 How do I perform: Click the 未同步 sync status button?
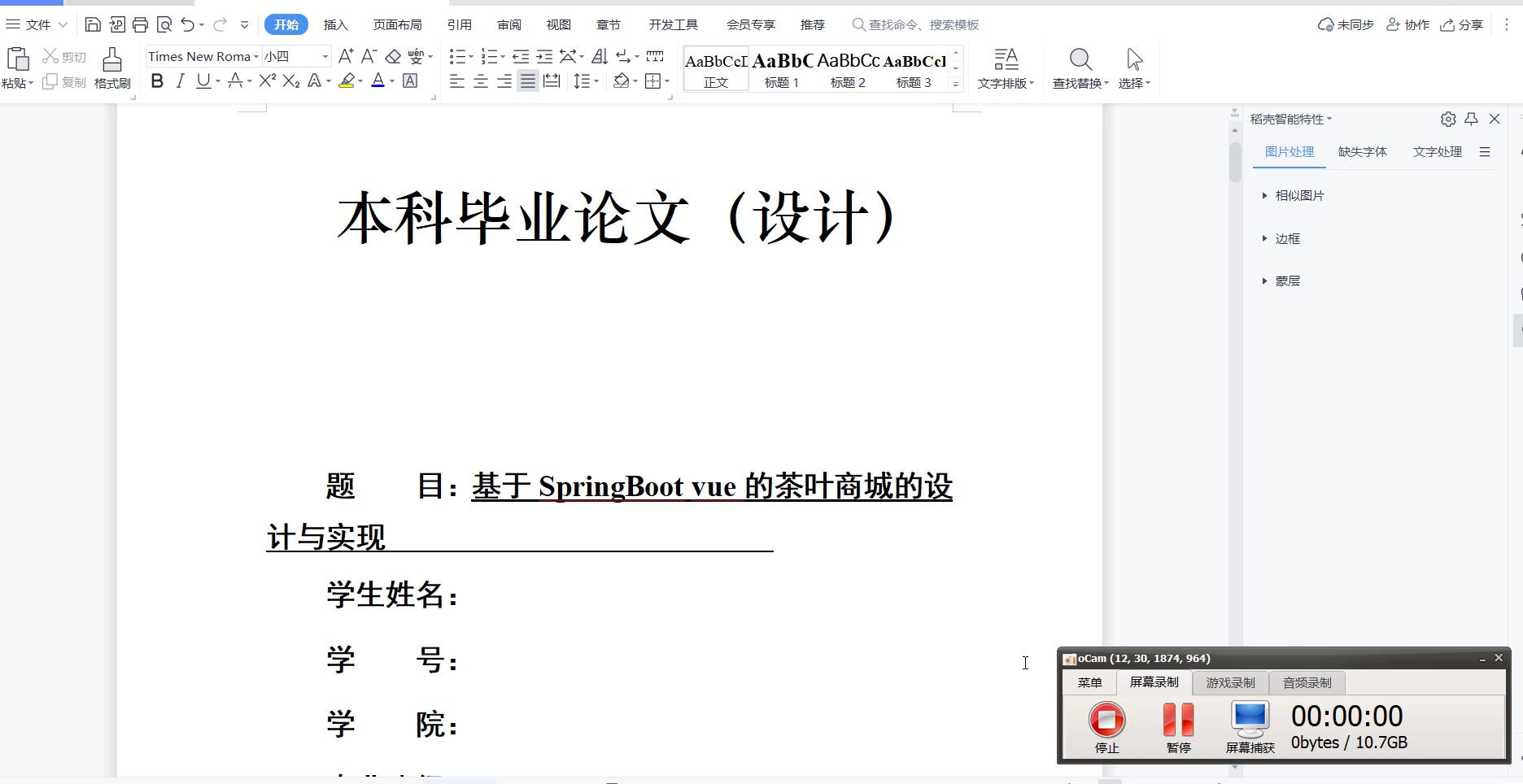point(1346,24)
